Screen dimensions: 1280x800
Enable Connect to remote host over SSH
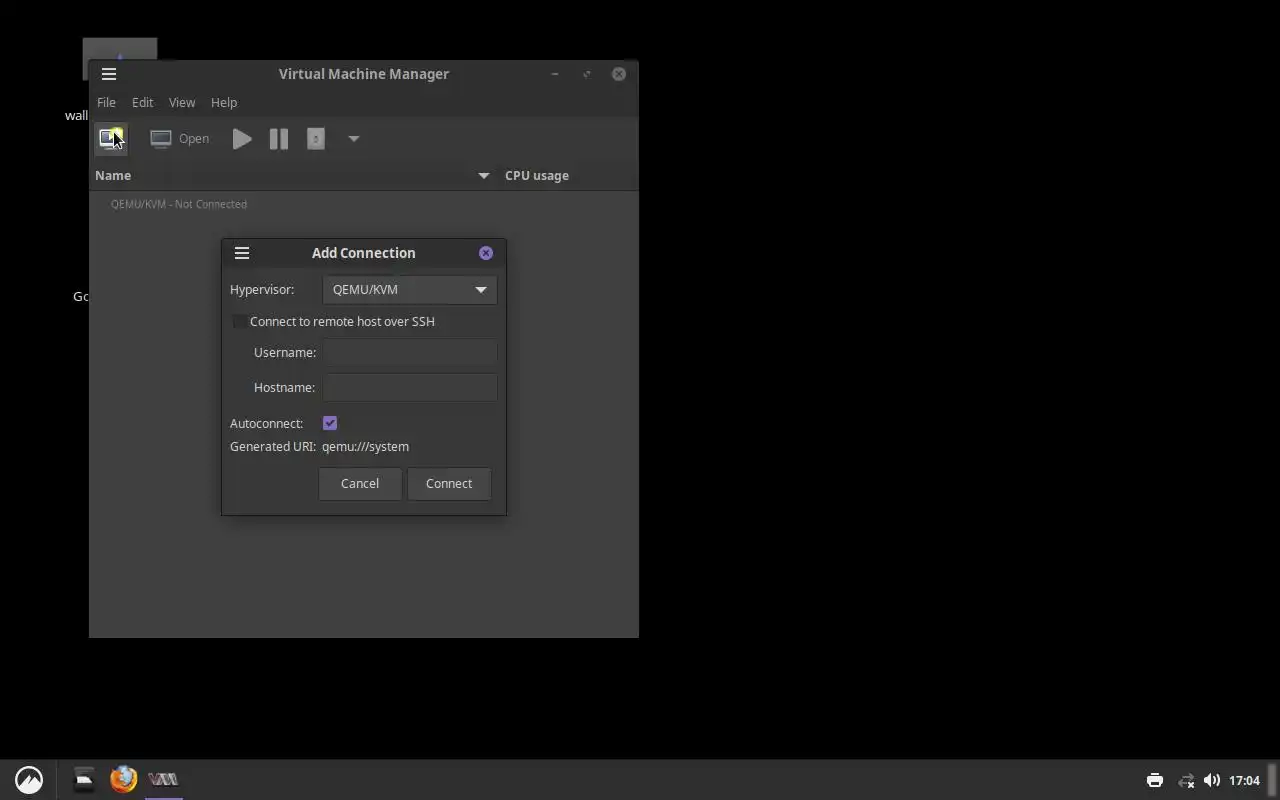(x=240, y=322)
